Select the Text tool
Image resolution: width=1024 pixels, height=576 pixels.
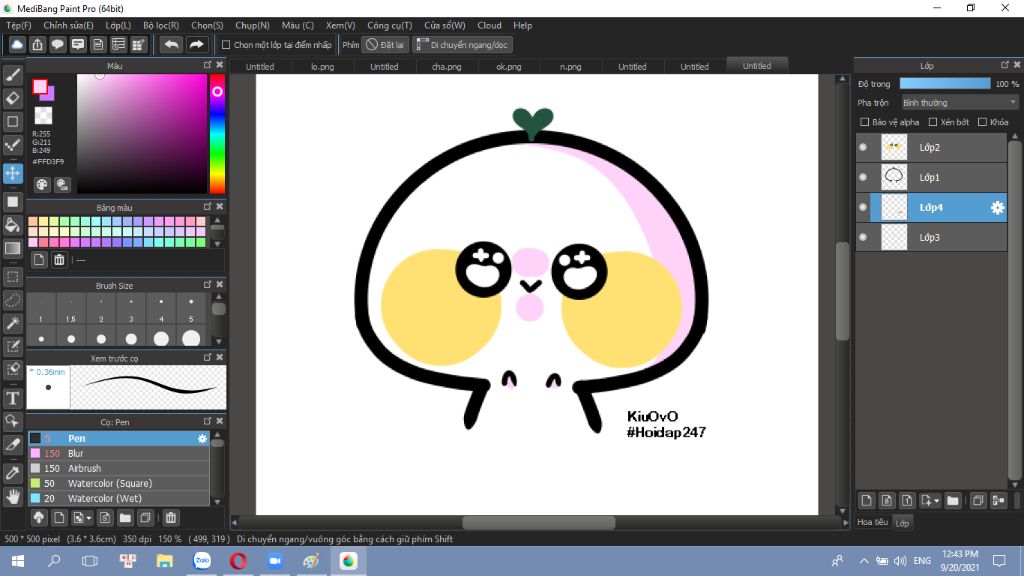tap(12, 398)
